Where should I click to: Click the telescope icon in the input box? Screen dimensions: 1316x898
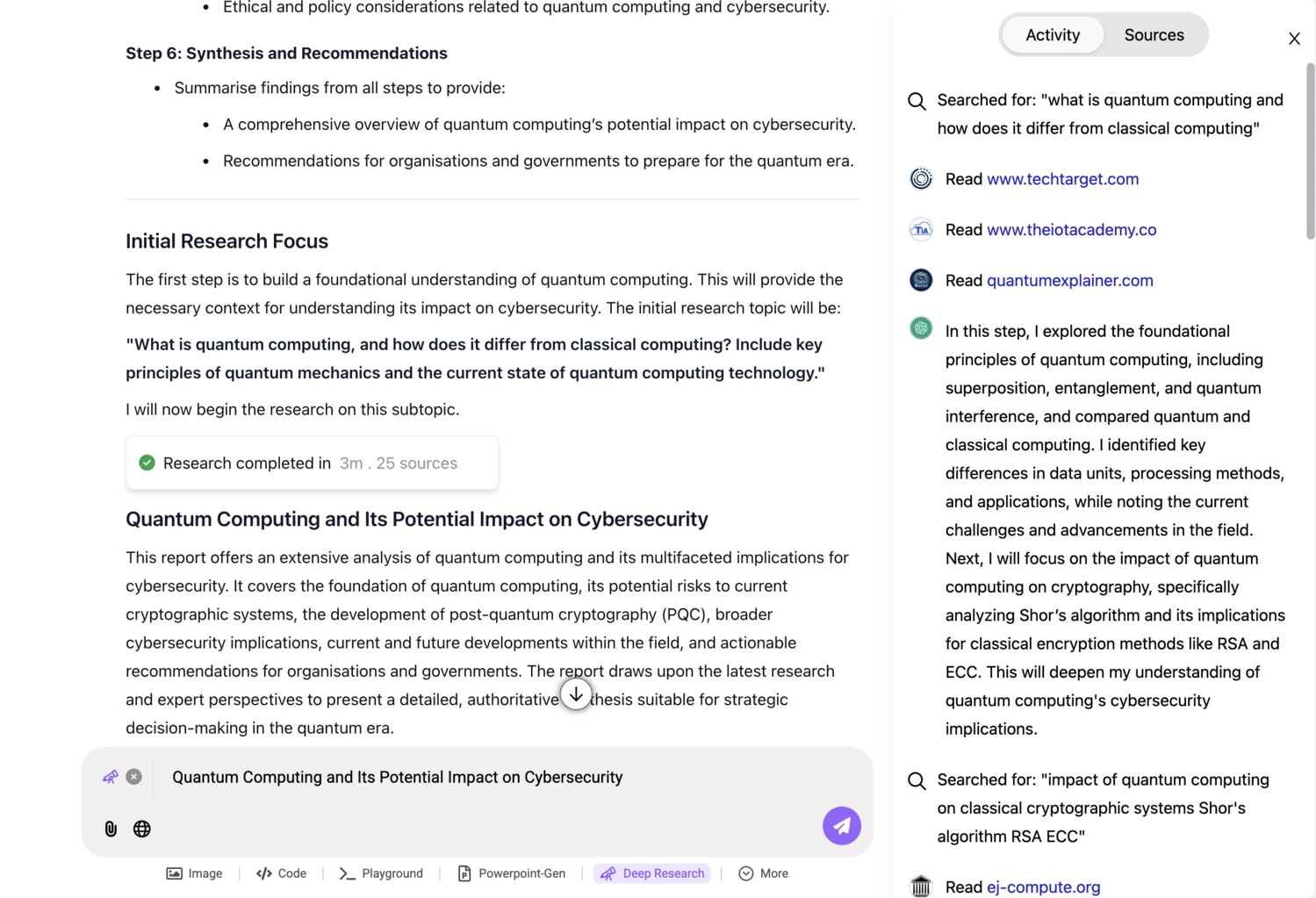110,777
